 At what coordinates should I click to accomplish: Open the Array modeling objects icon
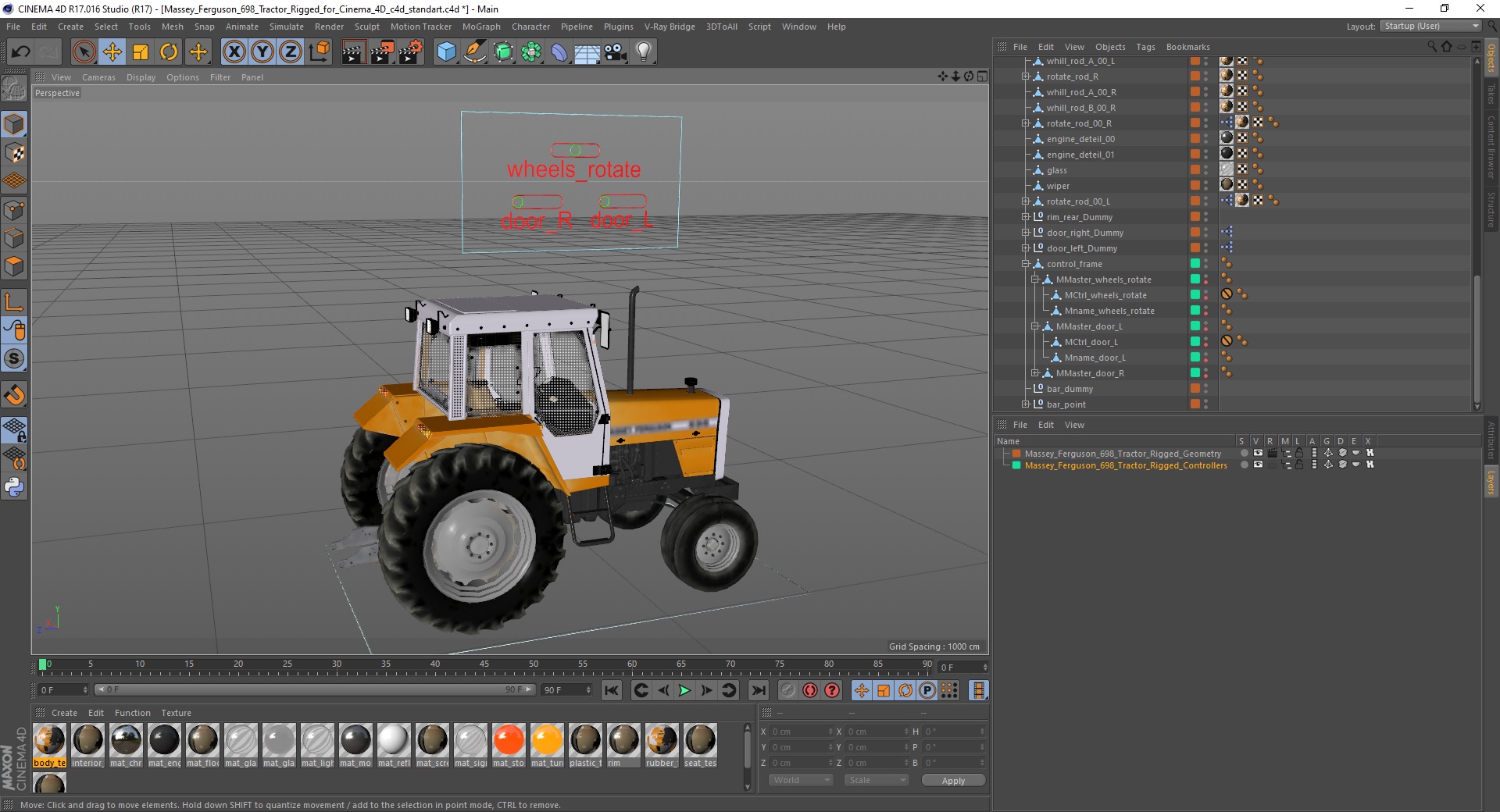pos(532,52)
